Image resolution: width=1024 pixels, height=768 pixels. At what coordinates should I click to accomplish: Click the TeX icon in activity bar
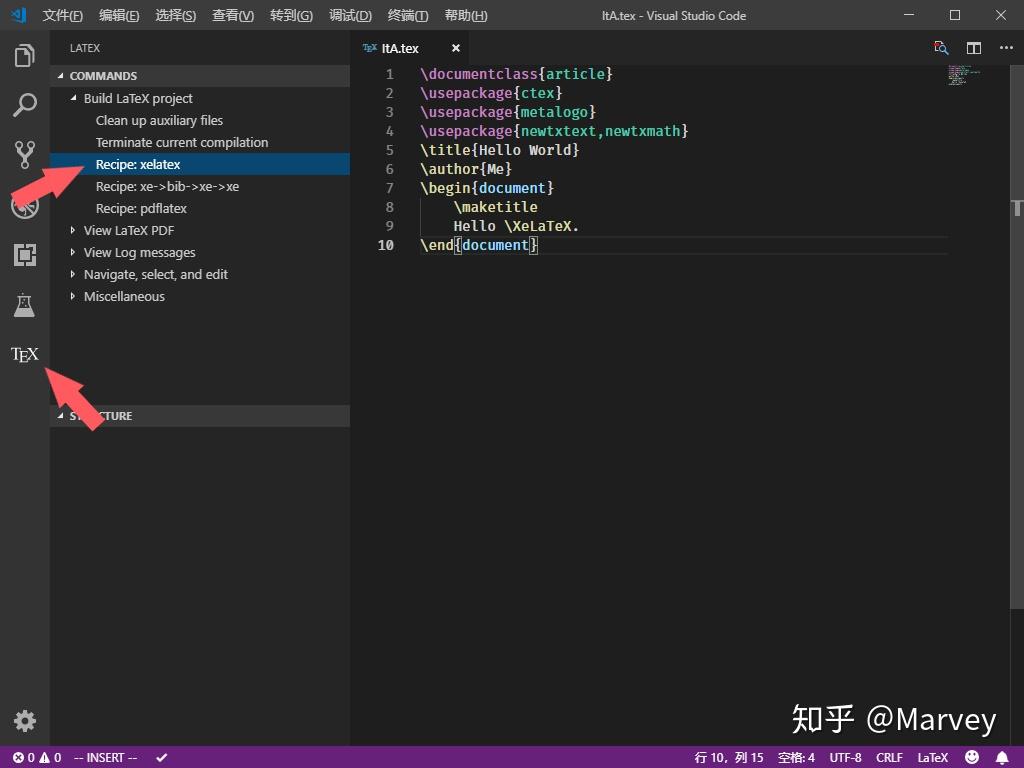click(x=24, y=354)
